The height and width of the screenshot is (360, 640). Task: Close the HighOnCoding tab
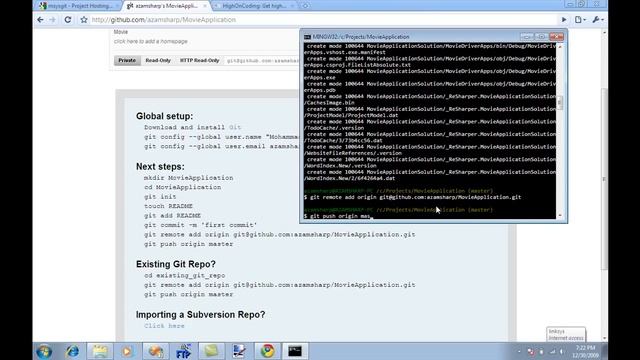point(292,6)
